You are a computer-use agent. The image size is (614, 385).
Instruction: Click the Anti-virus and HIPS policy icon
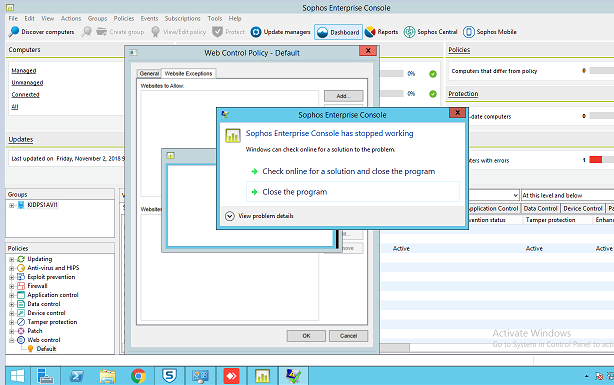point(21,268)
